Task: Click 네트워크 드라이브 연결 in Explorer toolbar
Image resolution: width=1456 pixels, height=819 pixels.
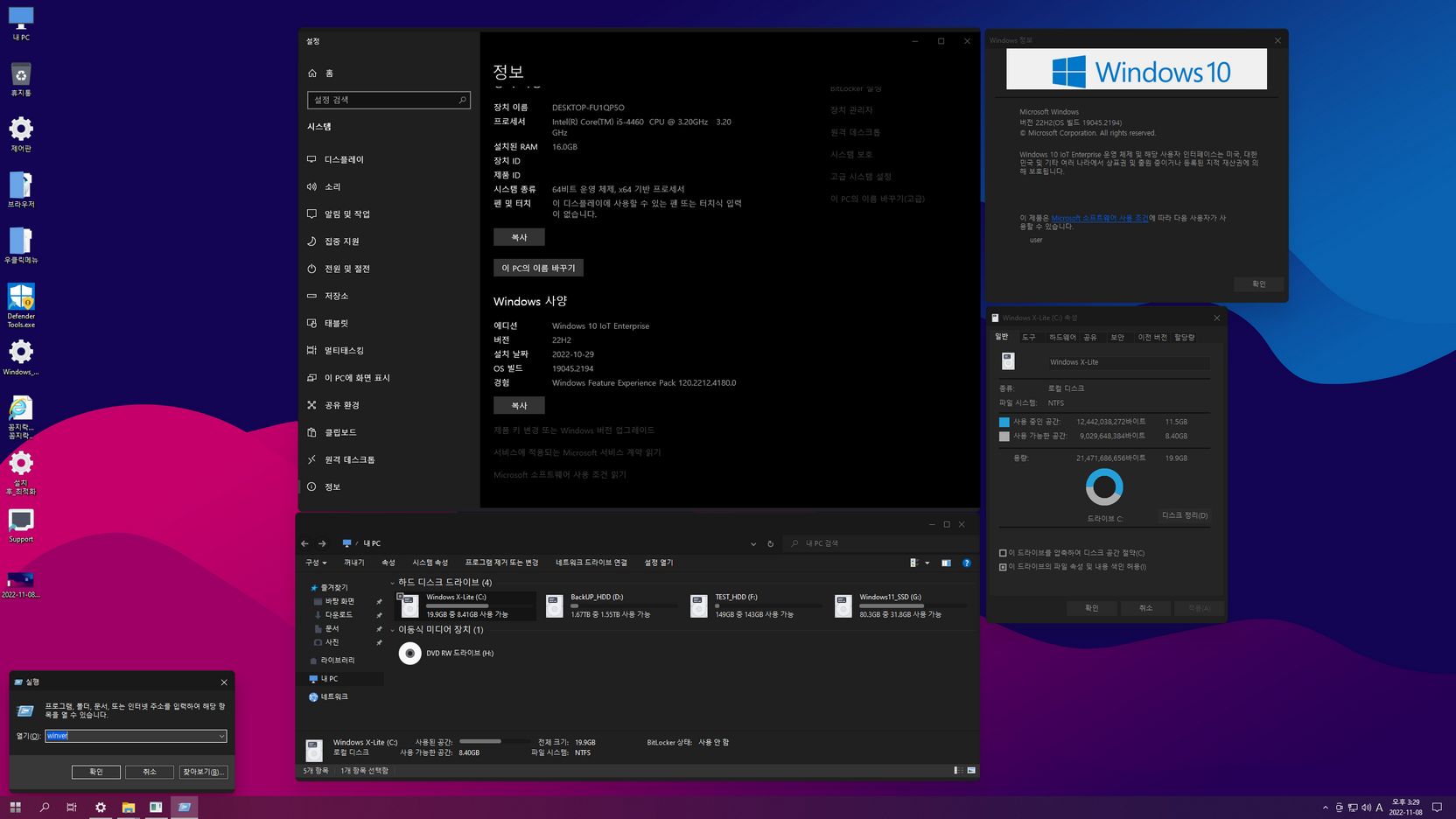Action: (591, 563)
